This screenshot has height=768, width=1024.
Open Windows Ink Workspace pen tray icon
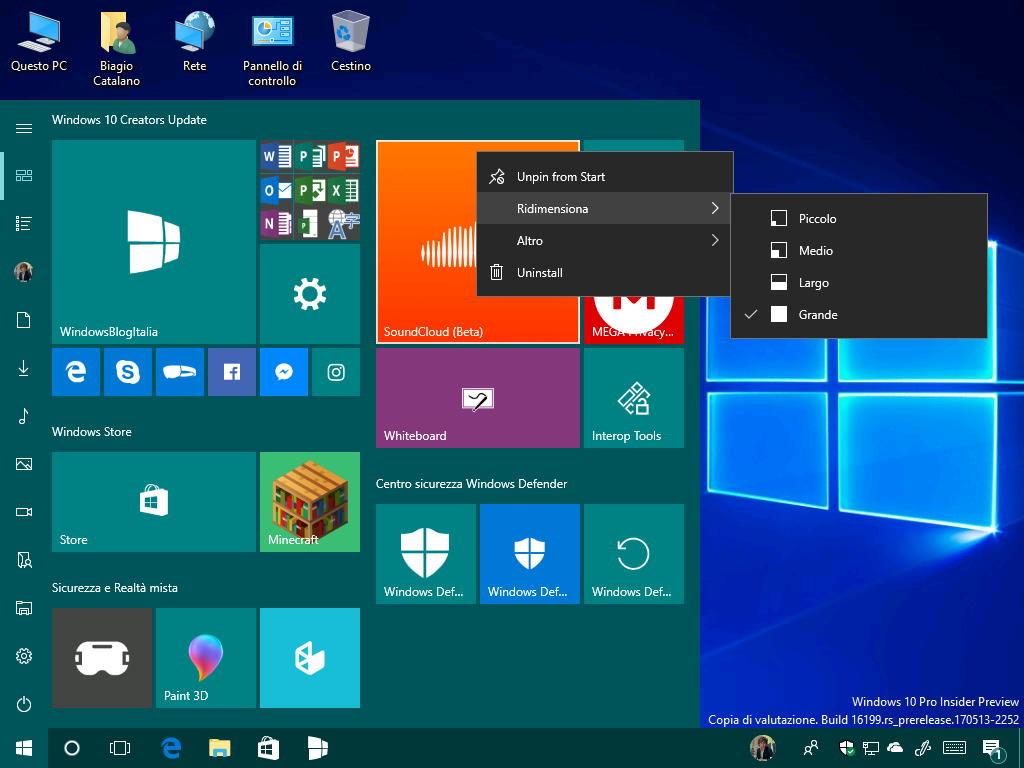coord(923,748)
